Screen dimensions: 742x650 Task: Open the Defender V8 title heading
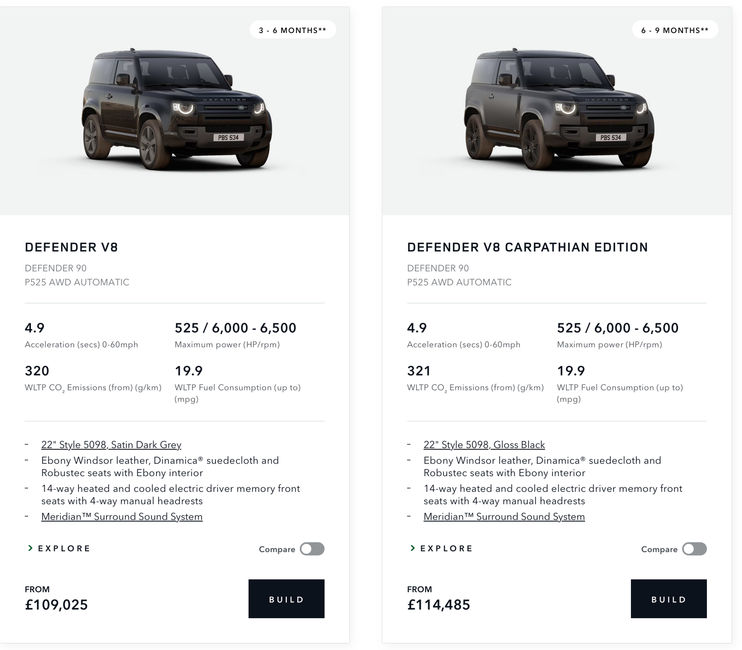(71, 247)
